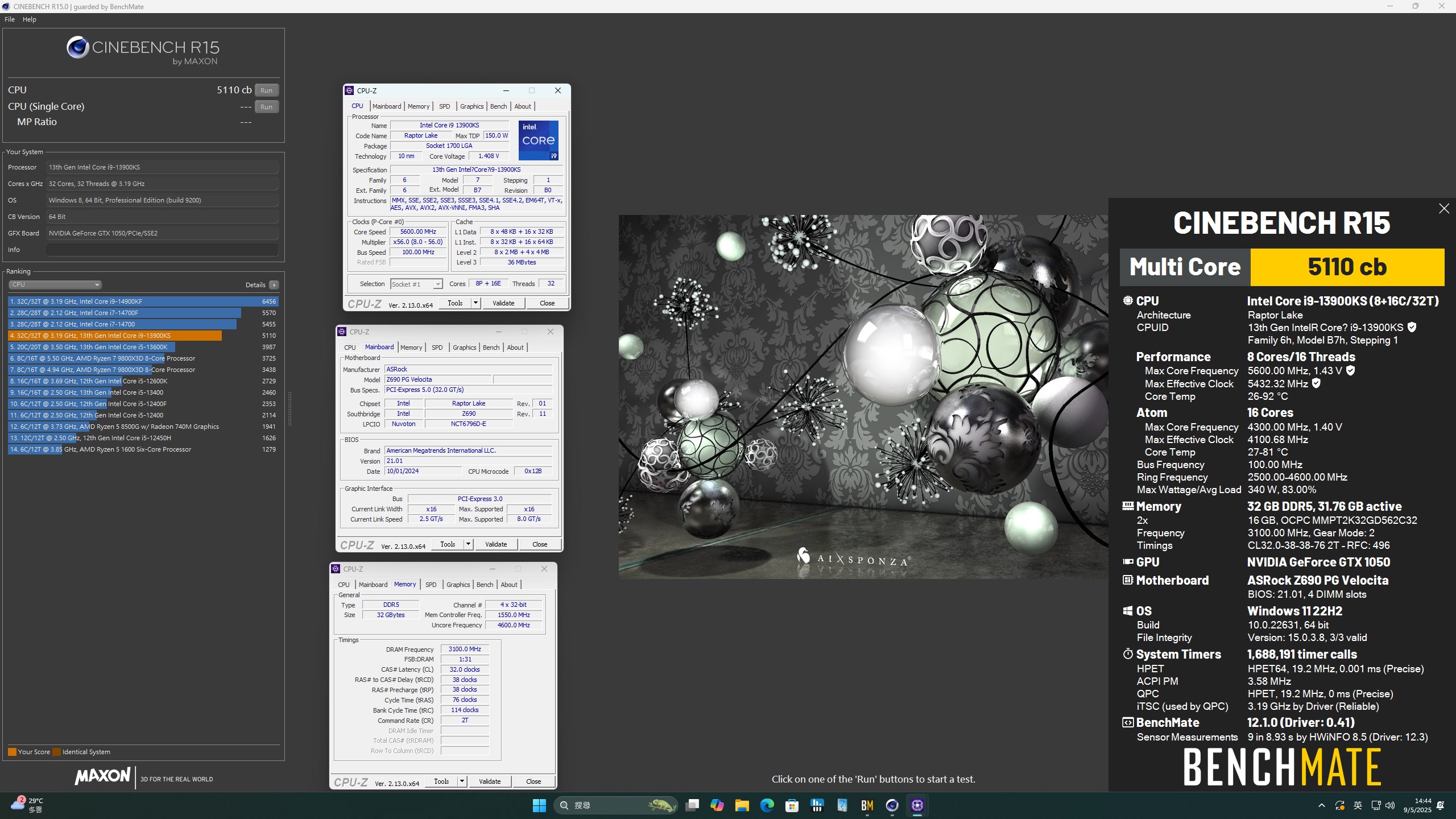Click Validate in middle CPU-Z Mainboard window

click(x=495, y=544)
